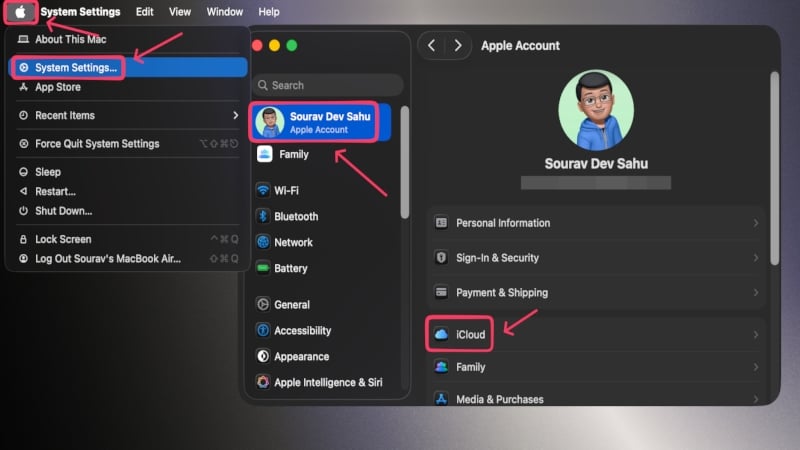Screen dimensions: 800x450
Task: Click the iCloud cloud icon
Action: click(x=441, y=335)
